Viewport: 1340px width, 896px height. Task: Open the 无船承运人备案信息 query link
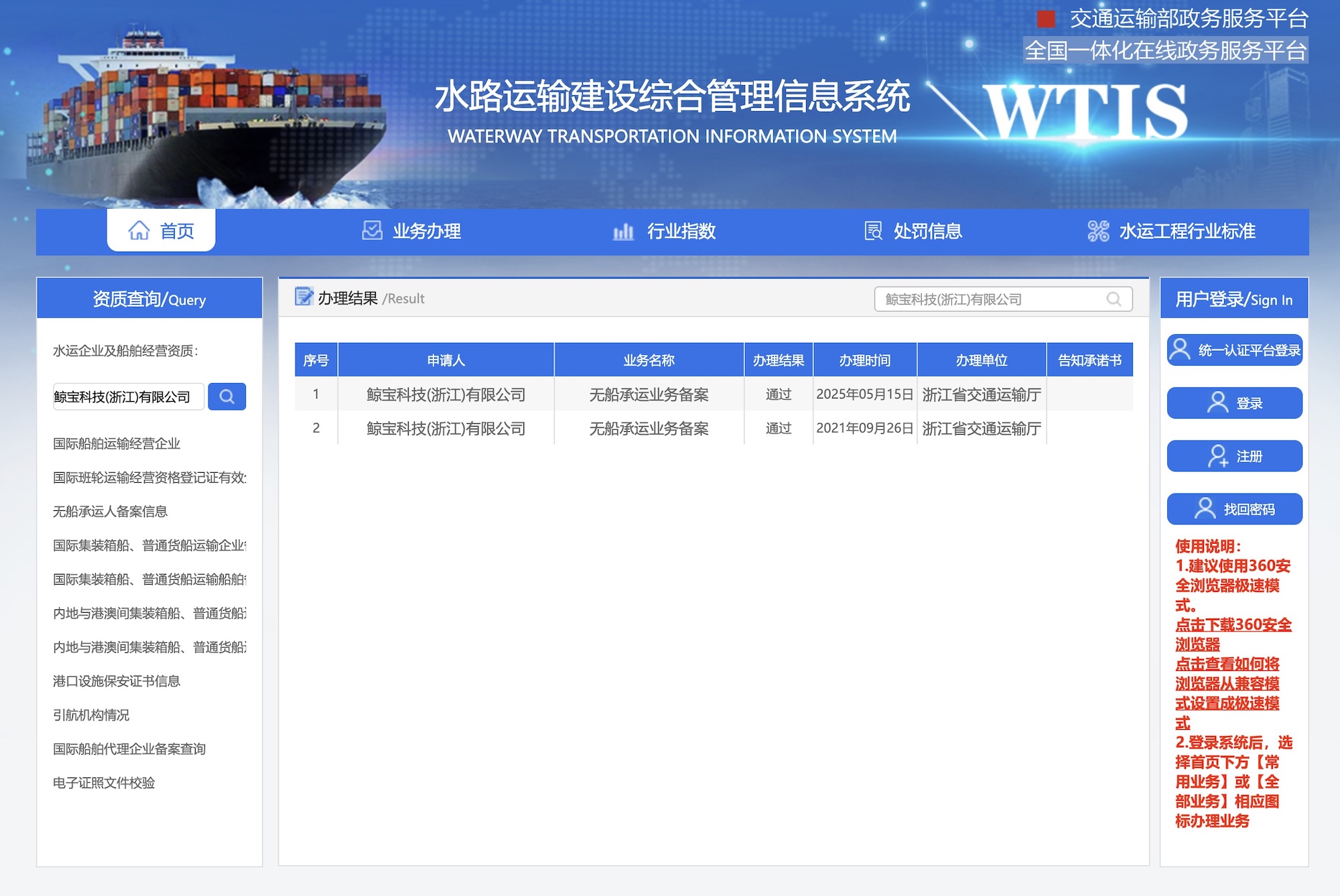111,512
